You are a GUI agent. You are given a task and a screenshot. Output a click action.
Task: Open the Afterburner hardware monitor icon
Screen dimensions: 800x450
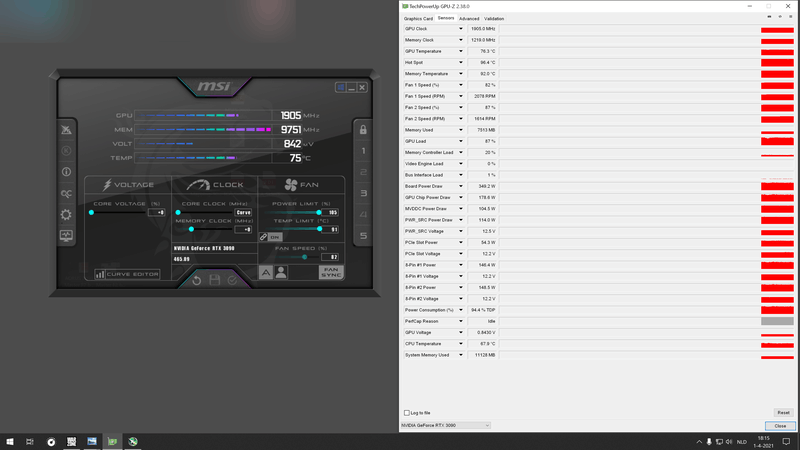(66, 236)
